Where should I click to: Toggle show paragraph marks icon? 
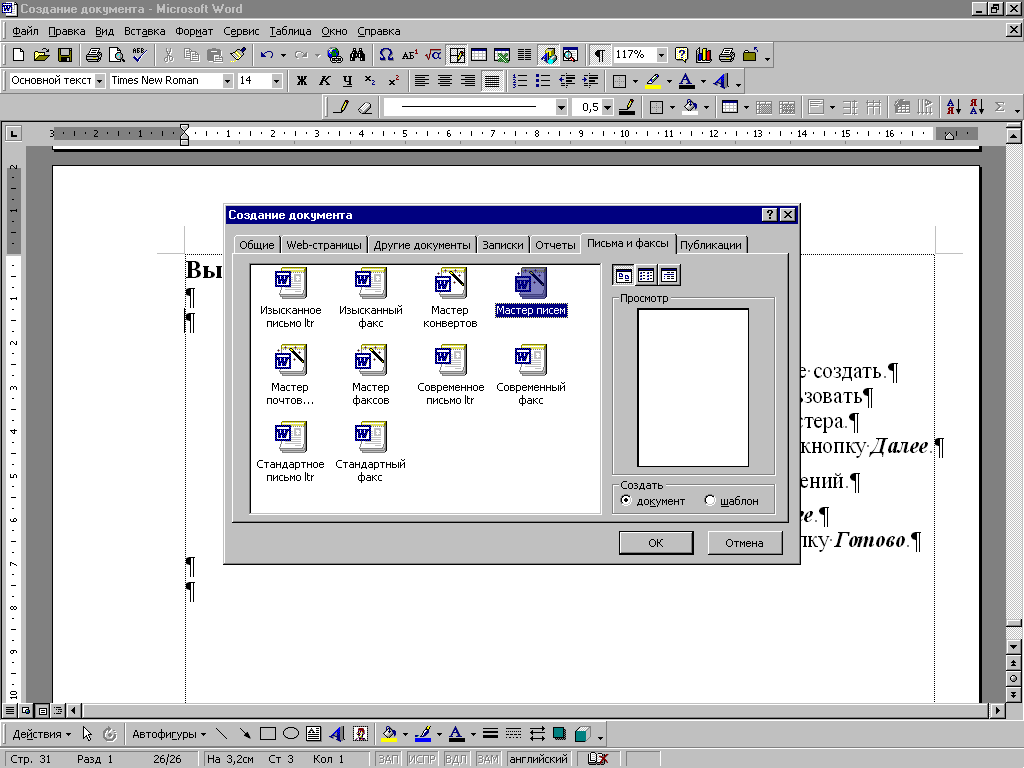[x=599, y=55]
